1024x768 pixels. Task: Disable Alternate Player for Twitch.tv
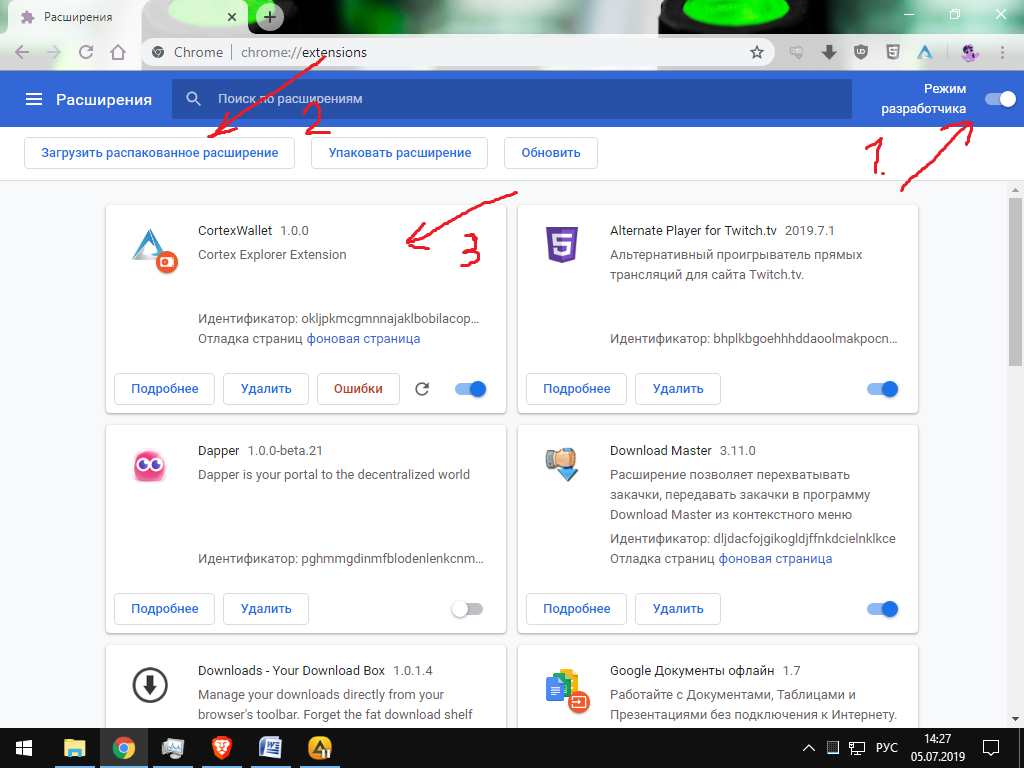point(882,389)
